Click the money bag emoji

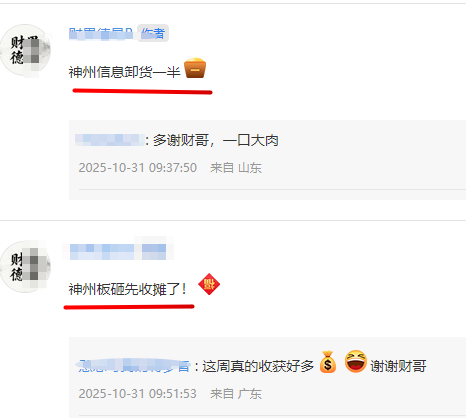[x=328, y=362]
